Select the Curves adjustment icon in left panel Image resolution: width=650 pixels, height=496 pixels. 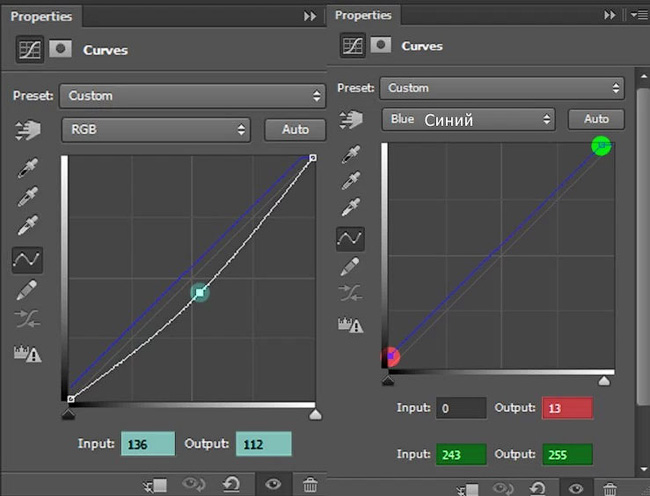[x=29, y=49]
